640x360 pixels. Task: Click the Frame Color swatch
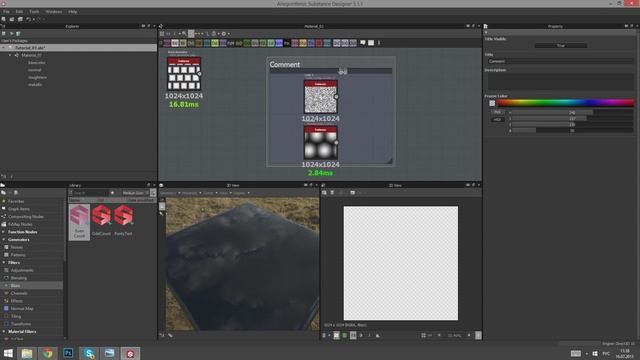tap(492, 103)
